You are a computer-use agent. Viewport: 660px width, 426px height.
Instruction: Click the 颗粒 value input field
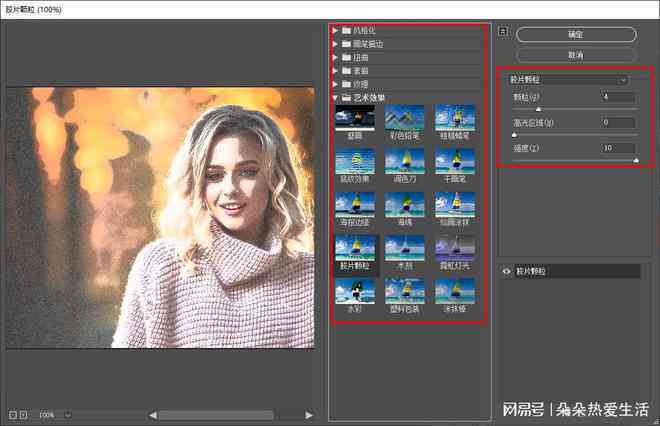coord(617,97)
